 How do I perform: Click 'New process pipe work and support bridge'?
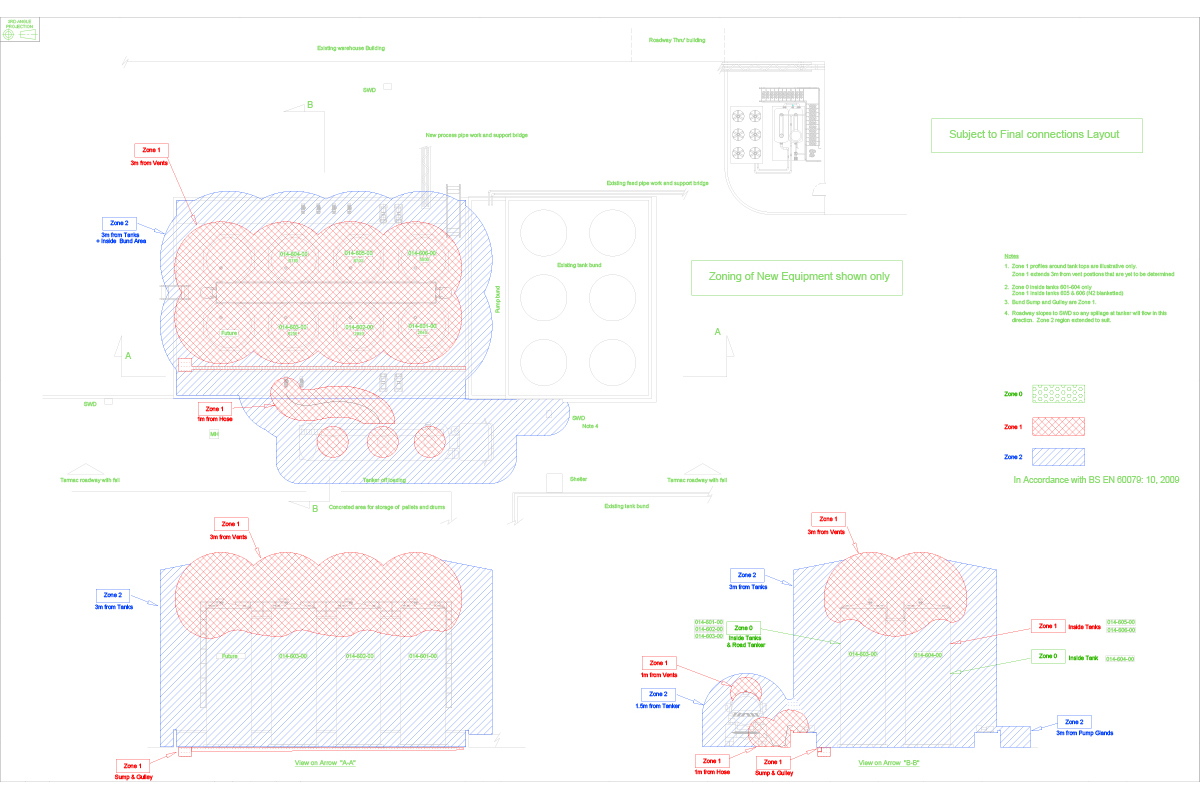click(476, 134)
